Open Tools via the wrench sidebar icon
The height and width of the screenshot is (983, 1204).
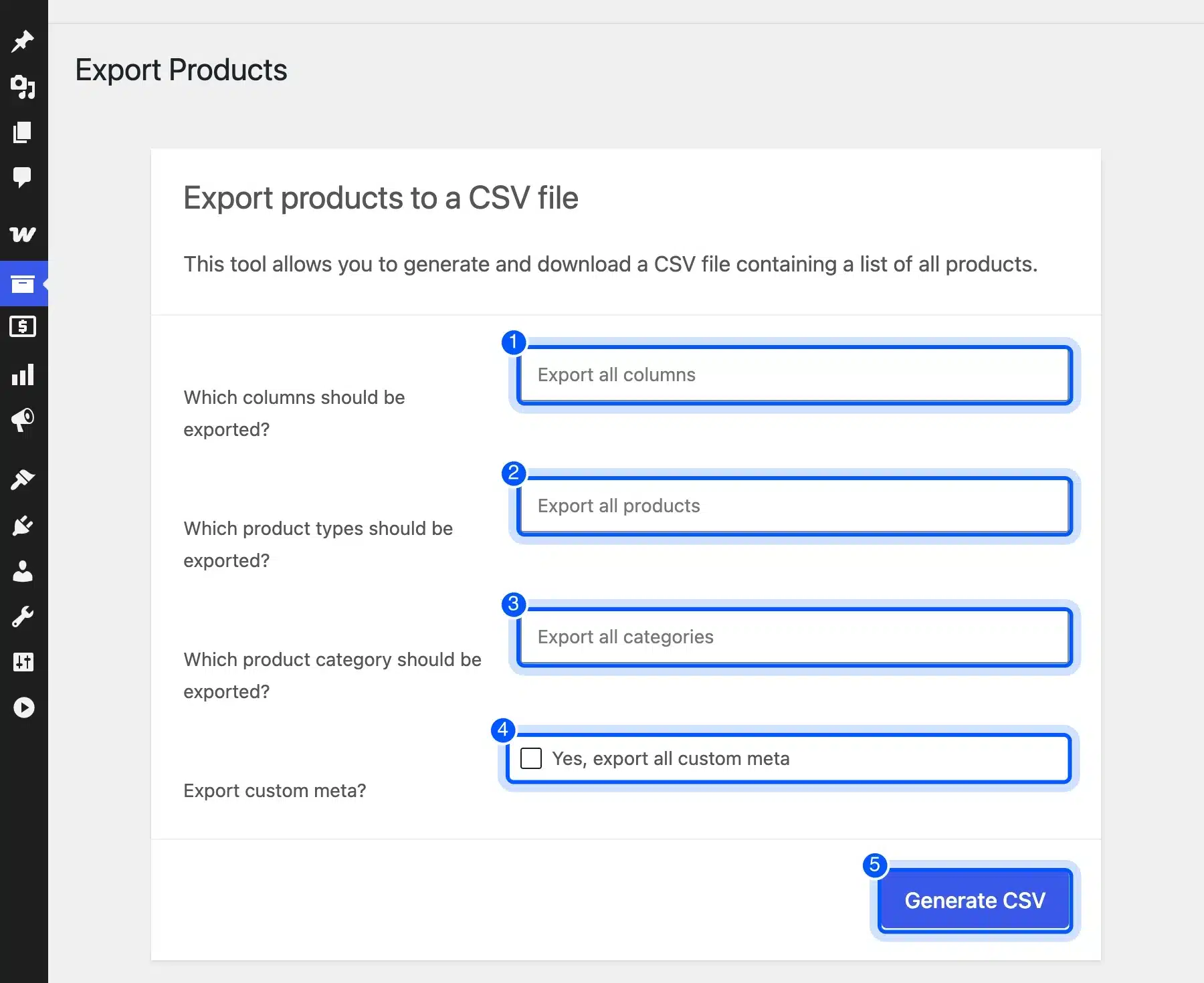(x=23, y=617)
